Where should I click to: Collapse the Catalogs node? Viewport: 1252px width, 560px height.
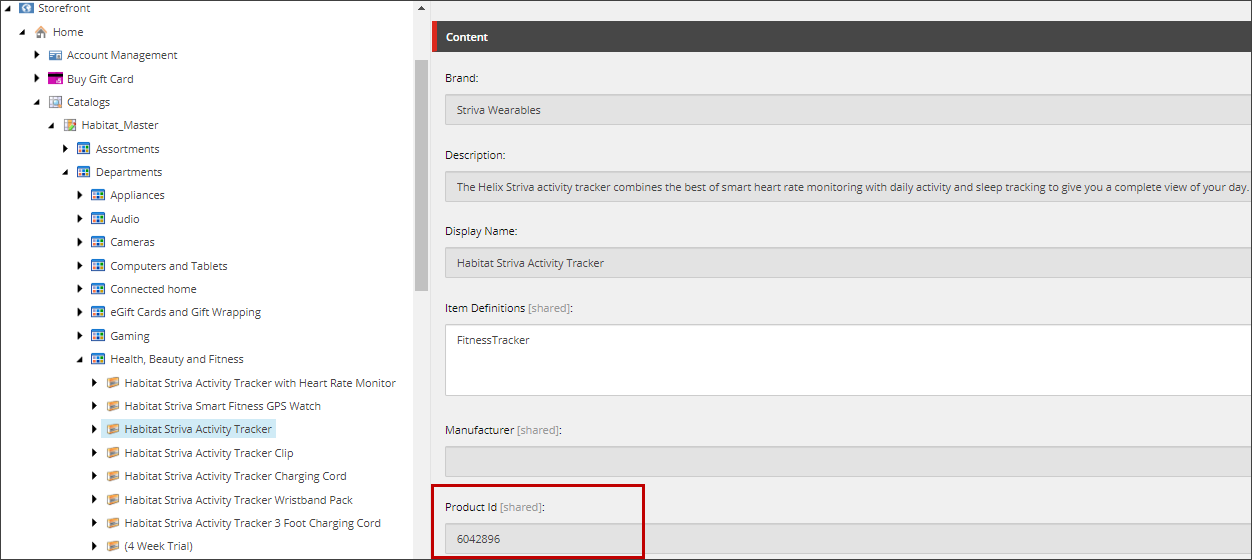(x=37, y=102)
